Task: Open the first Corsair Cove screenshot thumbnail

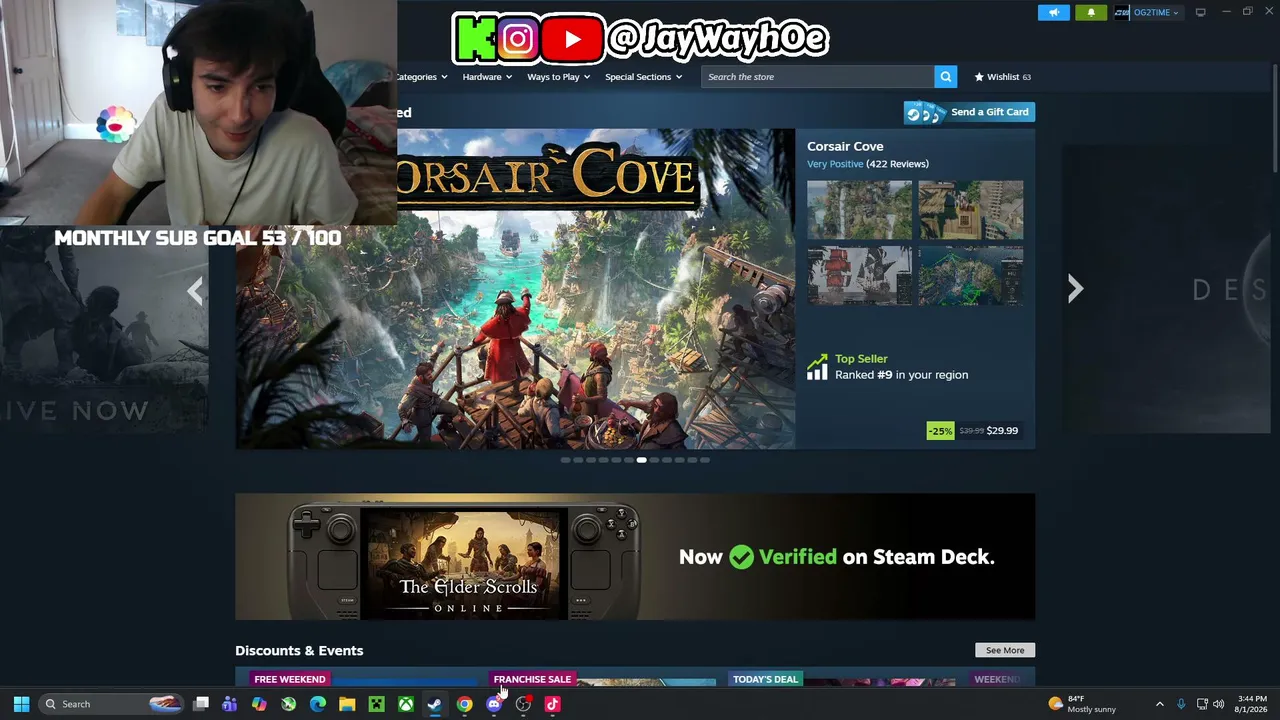Action: 860,210
